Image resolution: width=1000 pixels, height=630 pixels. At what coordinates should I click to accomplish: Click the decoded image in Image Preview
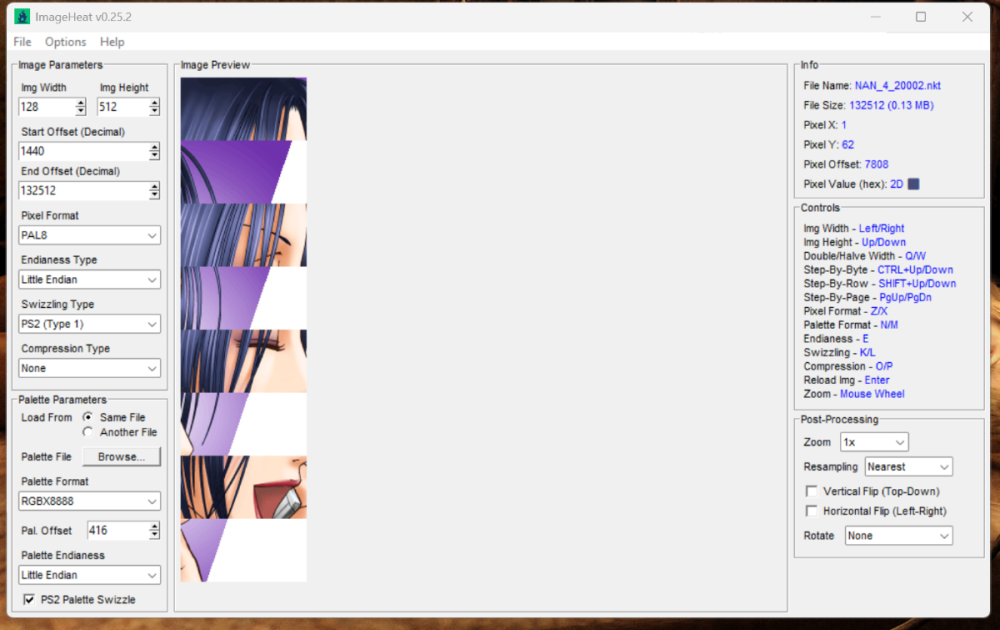(x=243, y=330)
